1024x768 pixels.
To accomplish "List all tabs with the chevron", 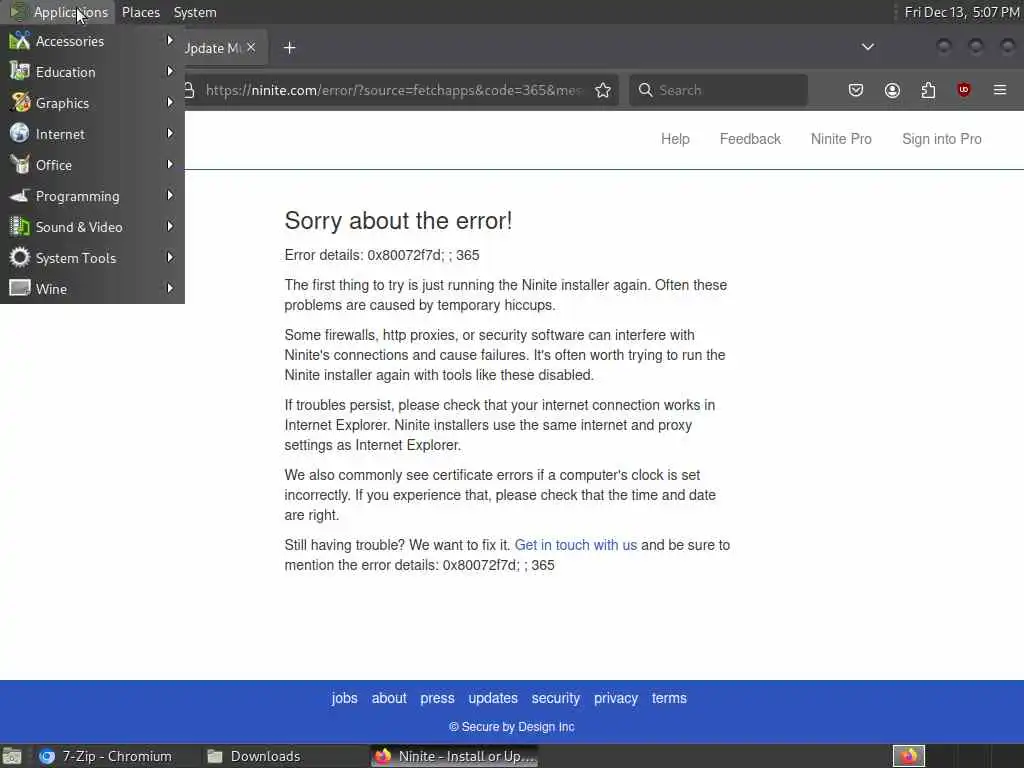I will point(868,47).
